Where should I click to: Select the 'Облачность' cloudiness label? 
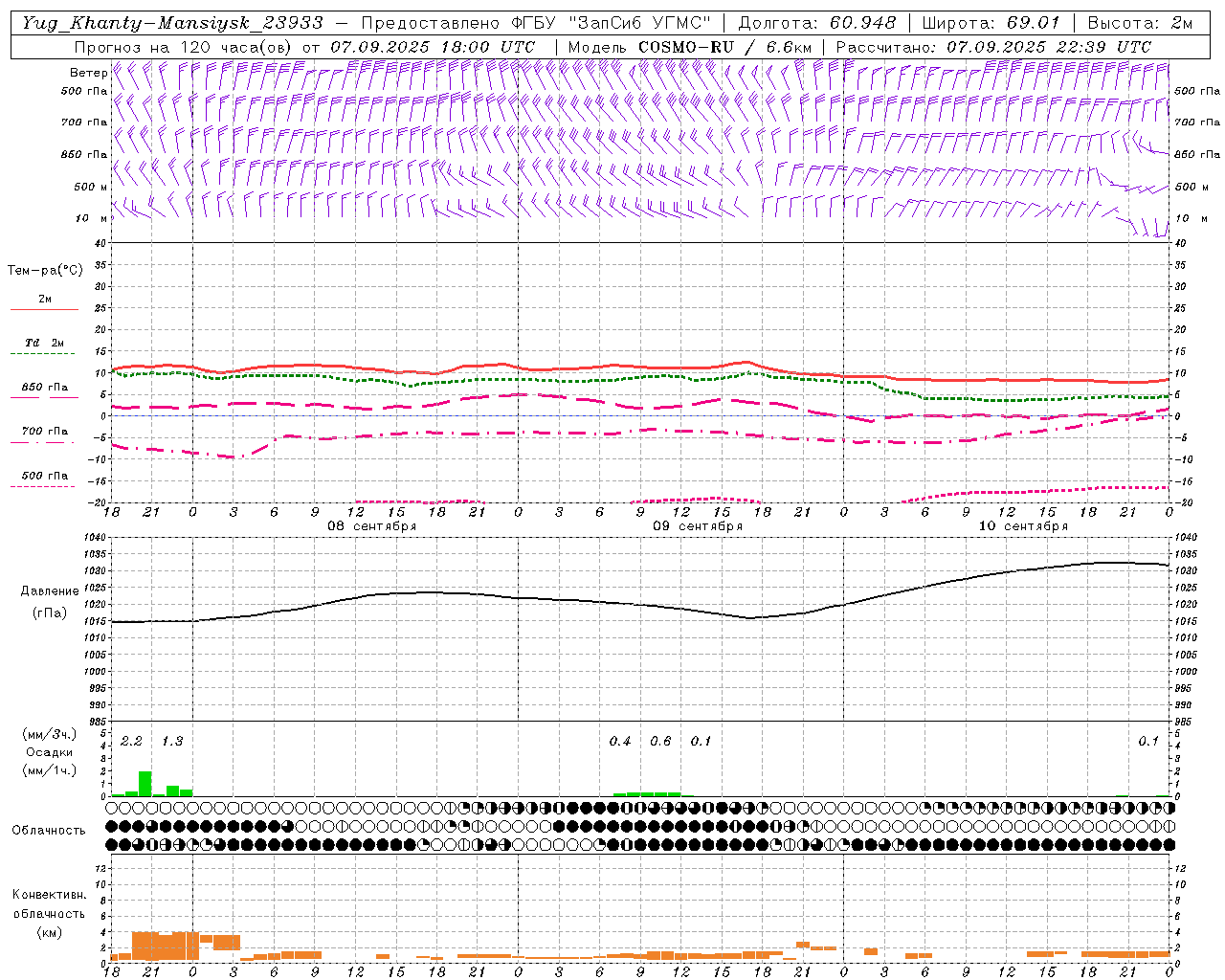coord(49,831)
